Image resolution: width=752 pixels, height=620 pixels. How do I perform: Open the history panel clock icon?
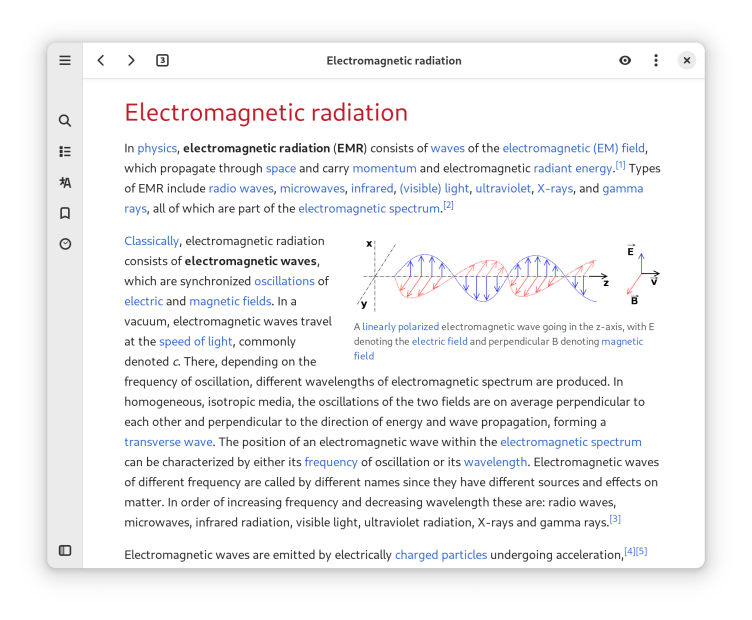click(65, 244)
